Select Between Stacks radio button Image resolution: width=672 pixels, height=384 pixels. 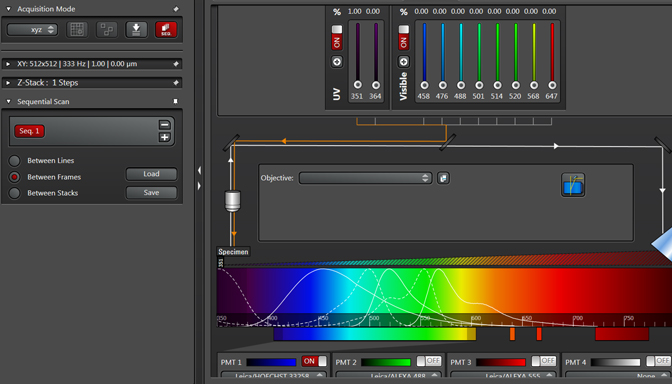pos(14,193)
